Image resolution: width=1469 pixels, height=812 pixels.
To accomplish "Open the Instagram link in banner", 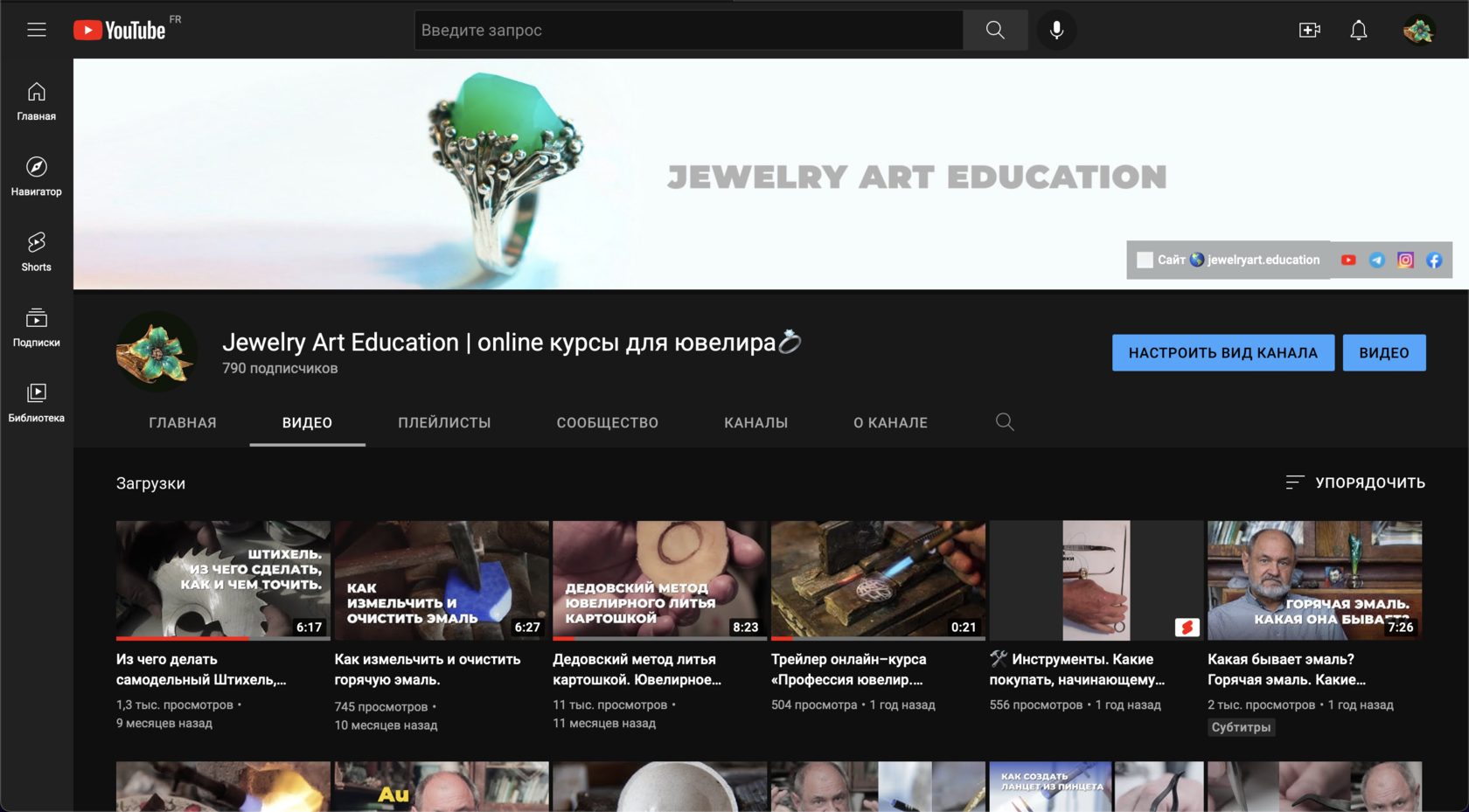I will [x=1405, y=260].
